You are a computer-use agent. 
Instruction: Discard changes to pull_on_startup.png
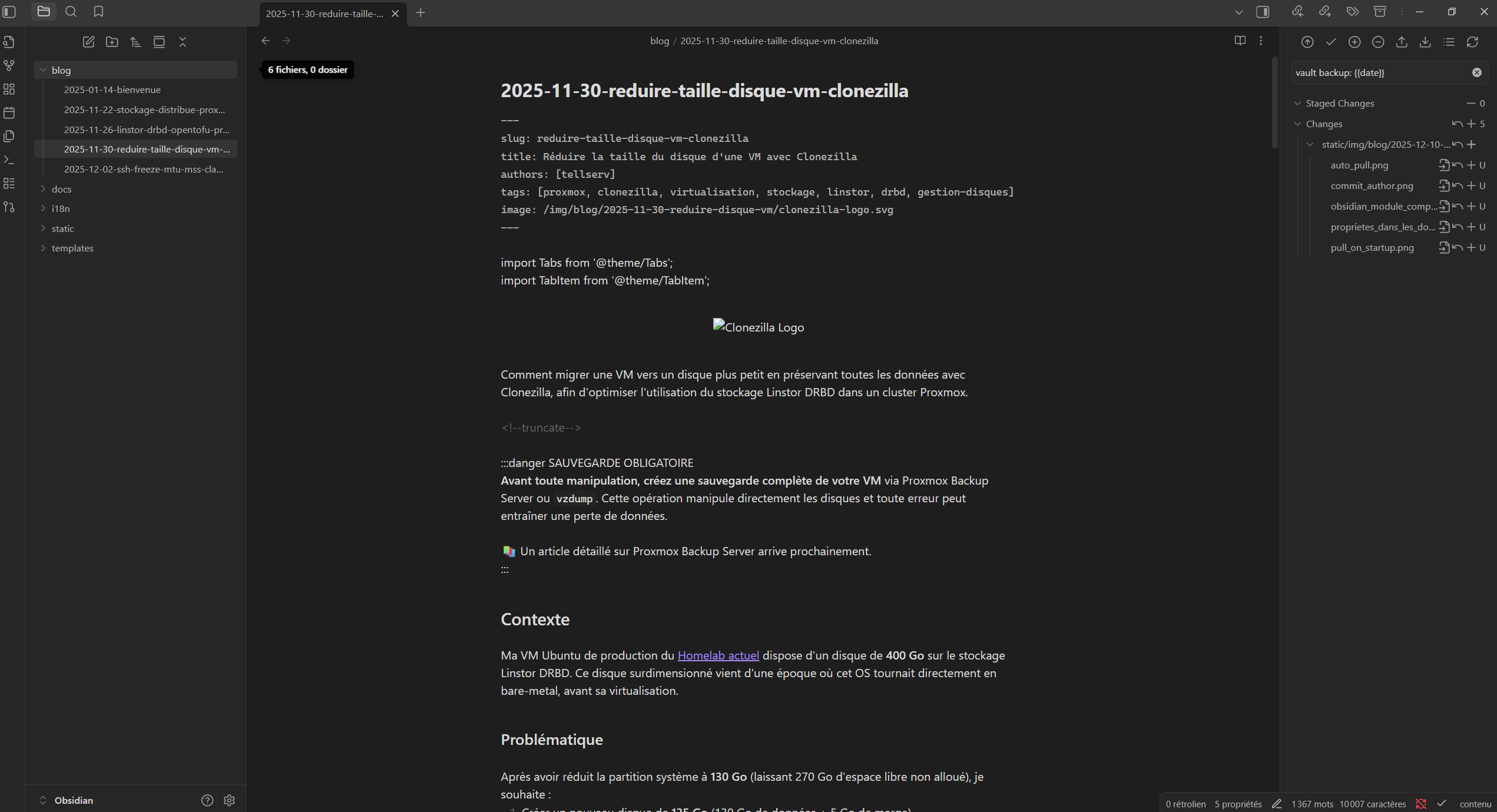(x=1457, y=247)
